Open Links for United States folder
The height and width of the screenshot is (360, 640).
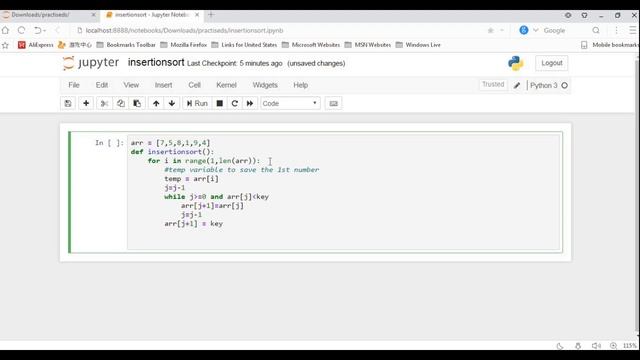pos(244,45)
